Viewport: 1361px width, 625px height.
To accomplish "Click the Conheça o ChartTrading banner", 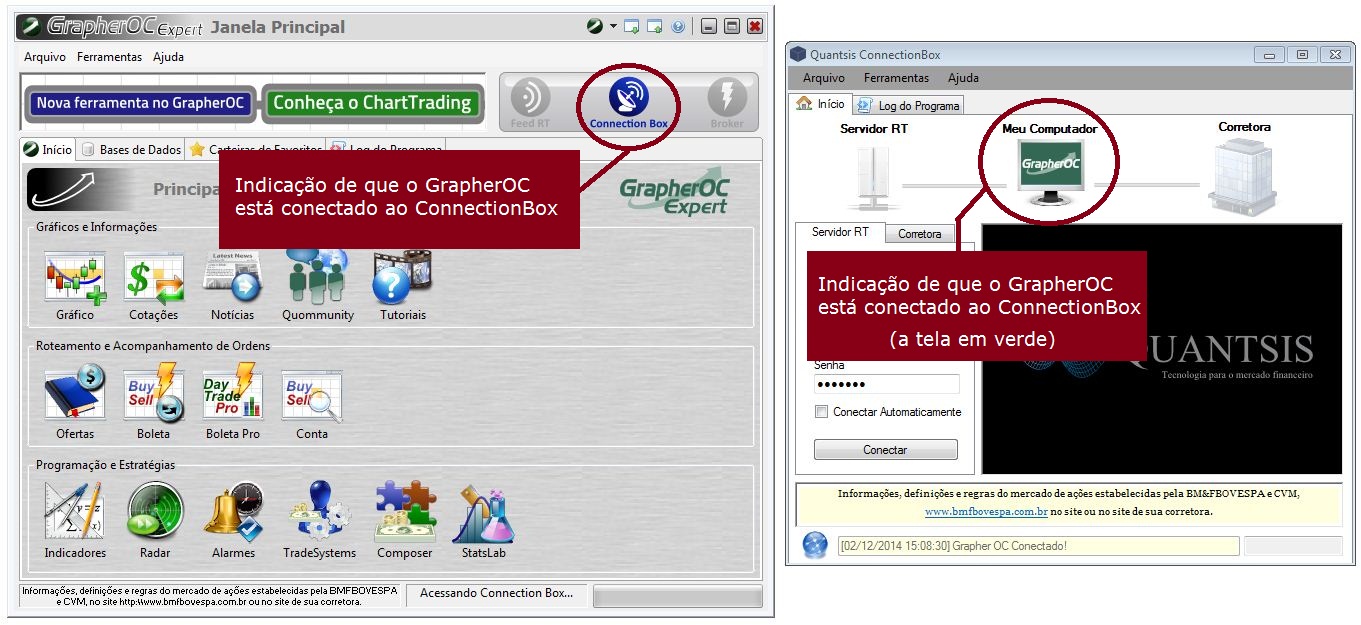I will tap(371, 103).
